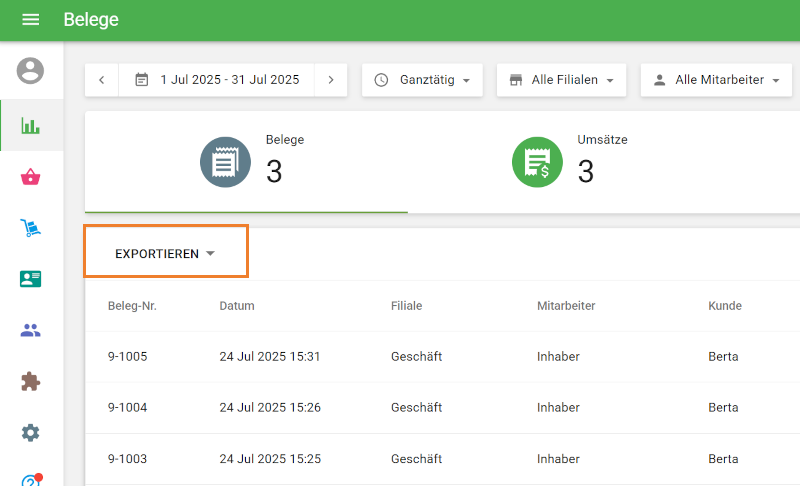Go to next date period
The width and height of the screenshot is (800, 486).
point(331,80)
